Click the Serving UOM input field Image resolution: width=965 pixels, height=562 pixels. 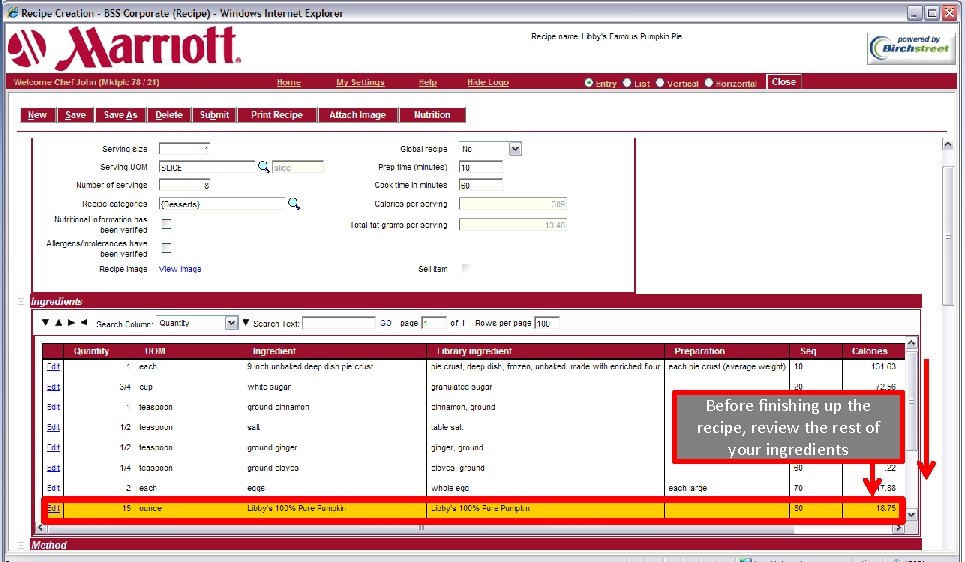coord(207,167)
